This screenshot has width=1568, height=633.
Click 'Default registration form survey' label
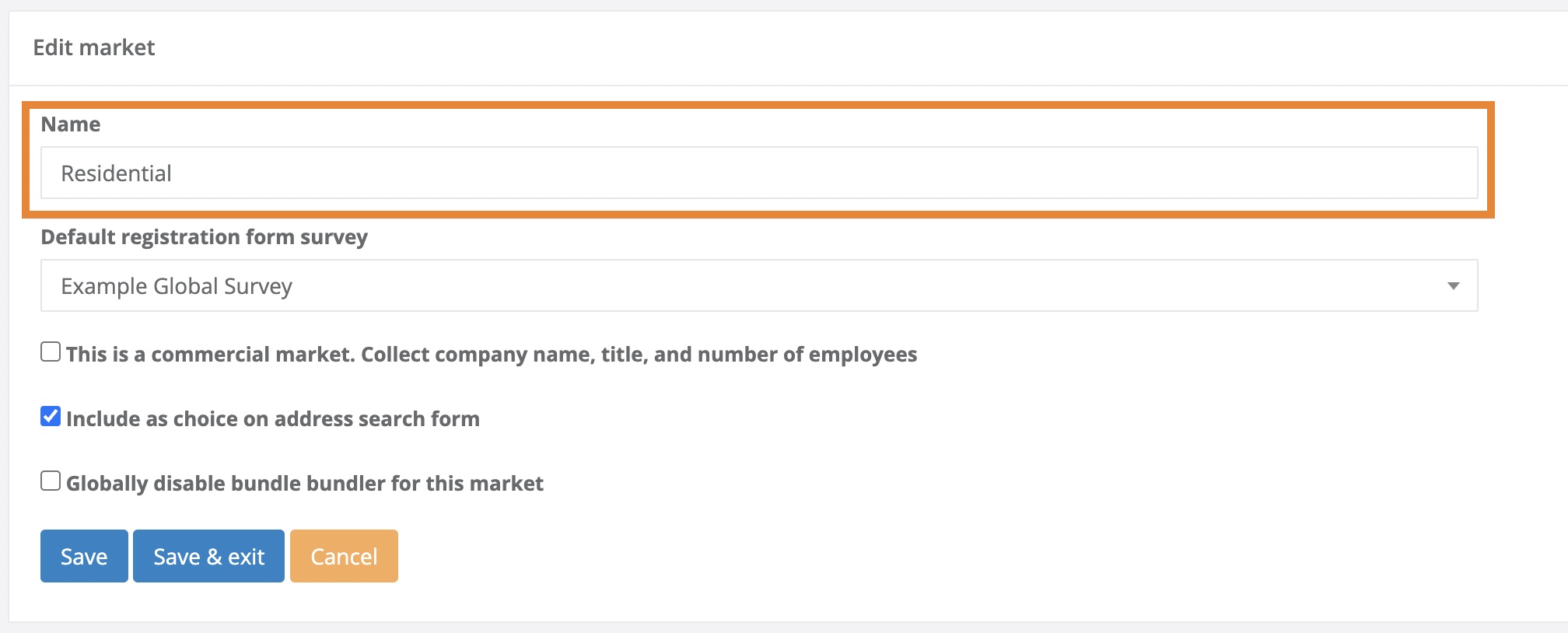pos(204,237)
